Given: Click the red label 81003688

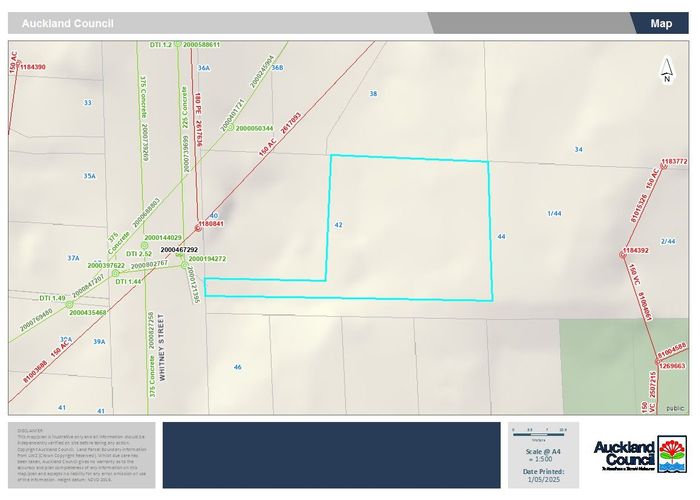Looking at the screenshot, I should pos(35,372).
